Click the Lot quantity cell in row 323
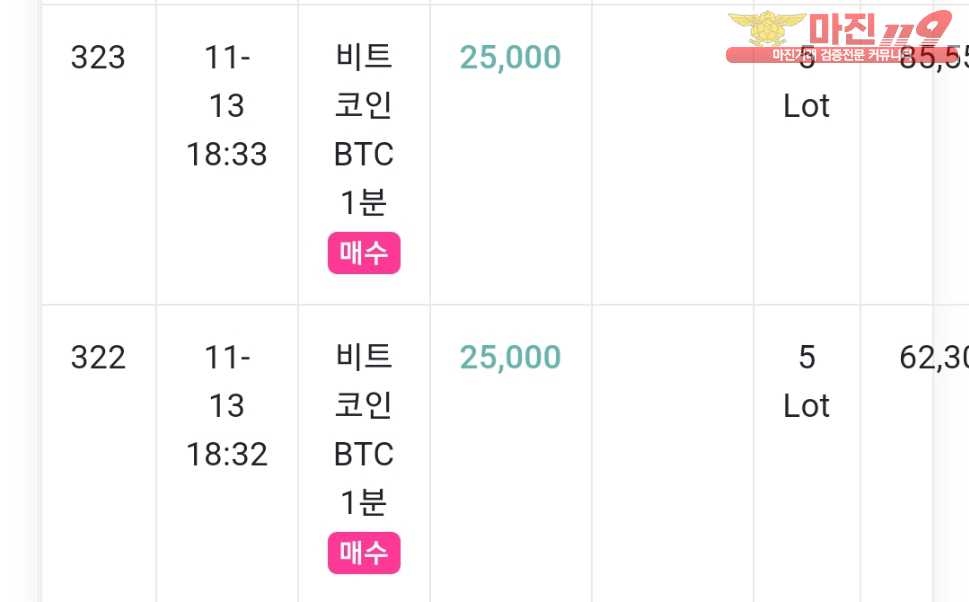The image size is (969, 602). pyautogui.click(x=806, y=82)
